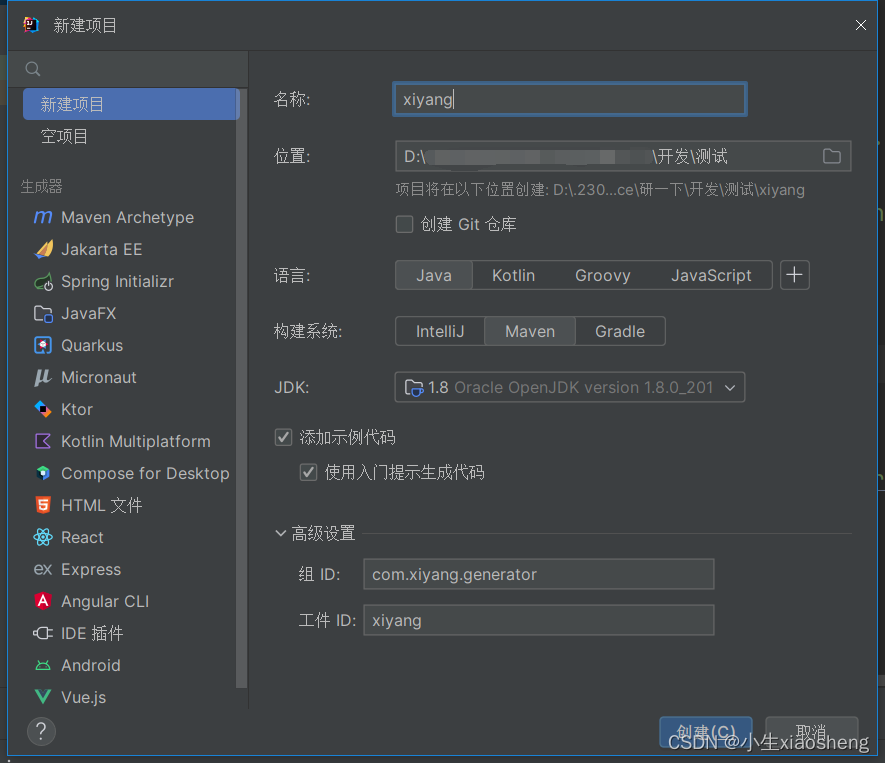Click the Spring Initializr icon
Screen dimensions: 885x763
43,282
